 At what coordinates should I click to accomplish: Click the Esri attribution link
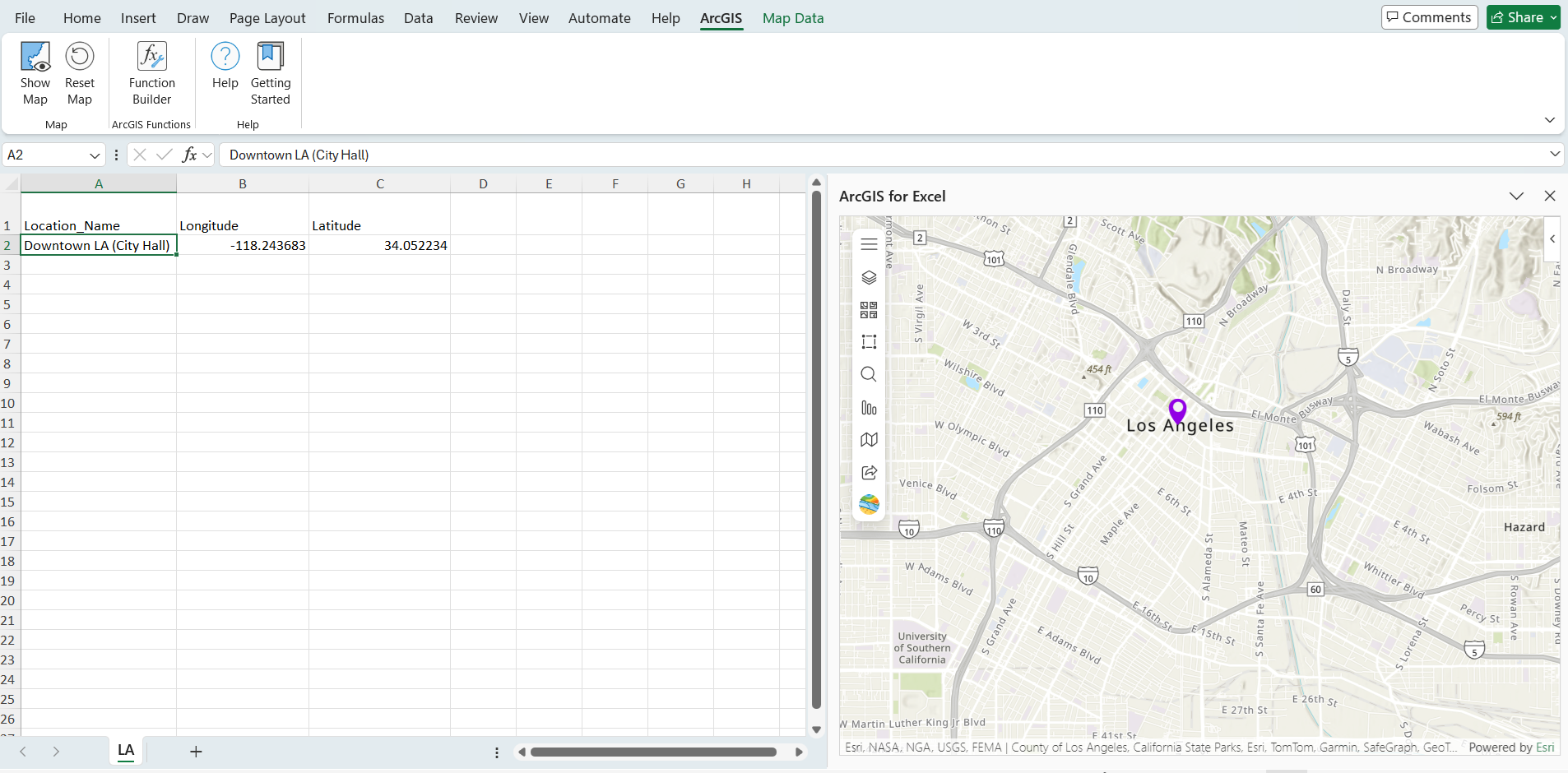(x=1545, y=748)
